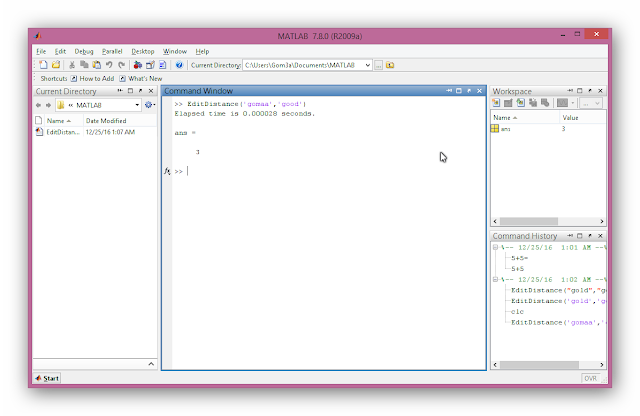Collapse the 1:02 AM history session
Viewport: 640px width, 416px height.
pyautogui.click(x=495, y=280)
